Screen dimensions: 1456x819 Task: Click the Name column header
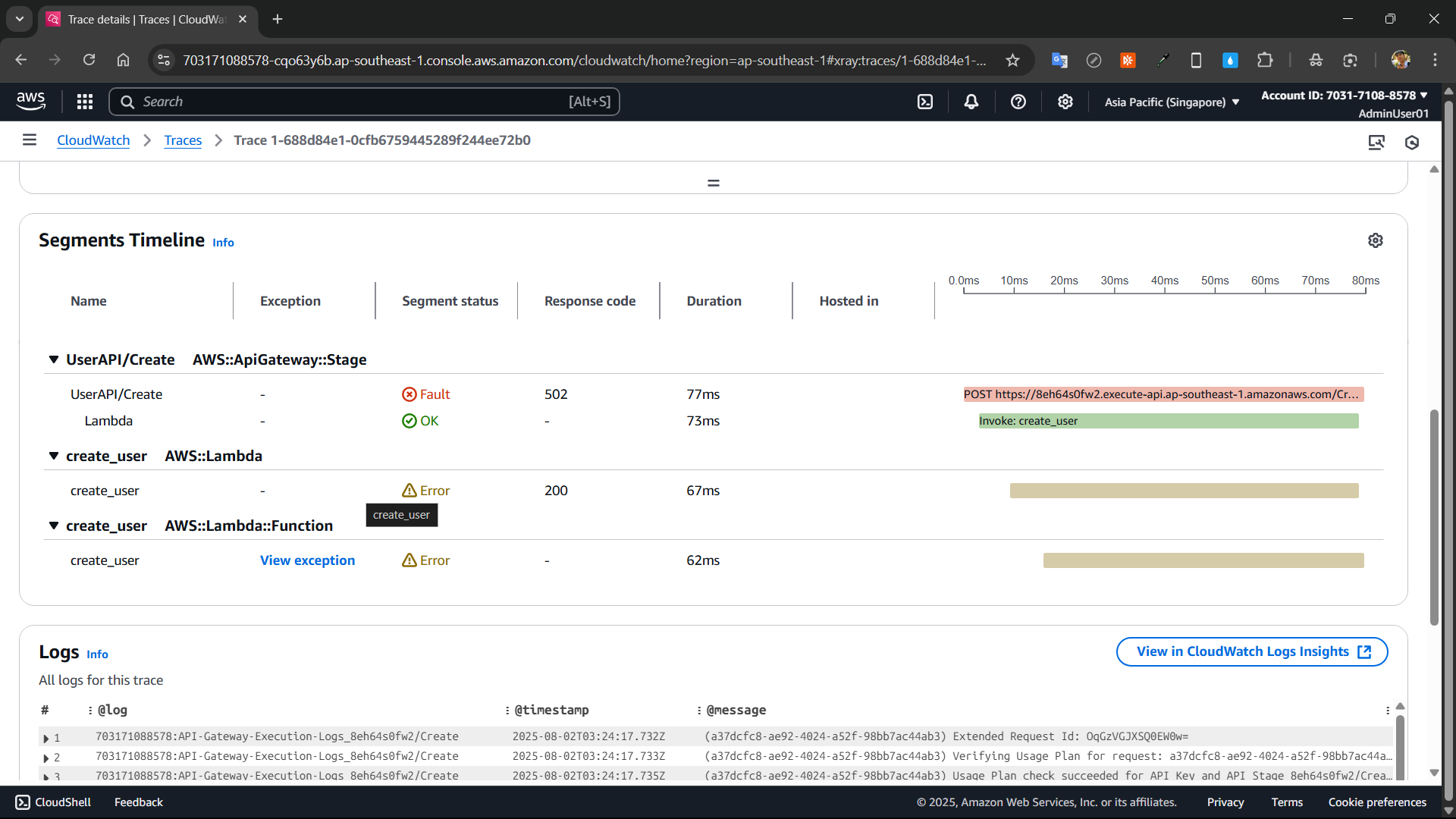89,301
